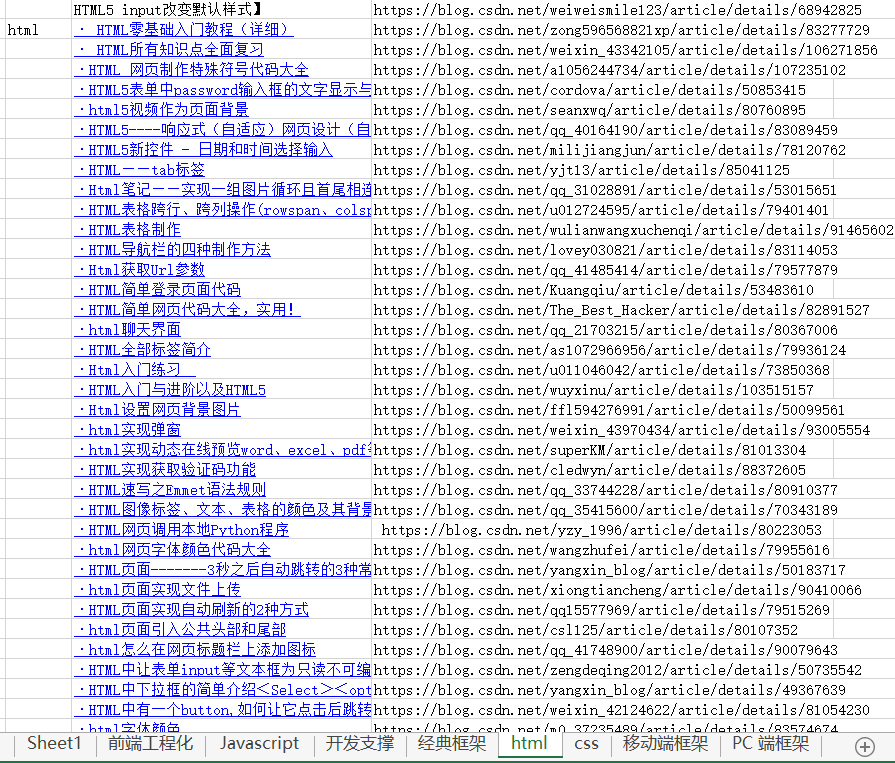Open link HTML零基础入门教程（详细）
This screenshot has width=895, height=763.
point(184,30)
